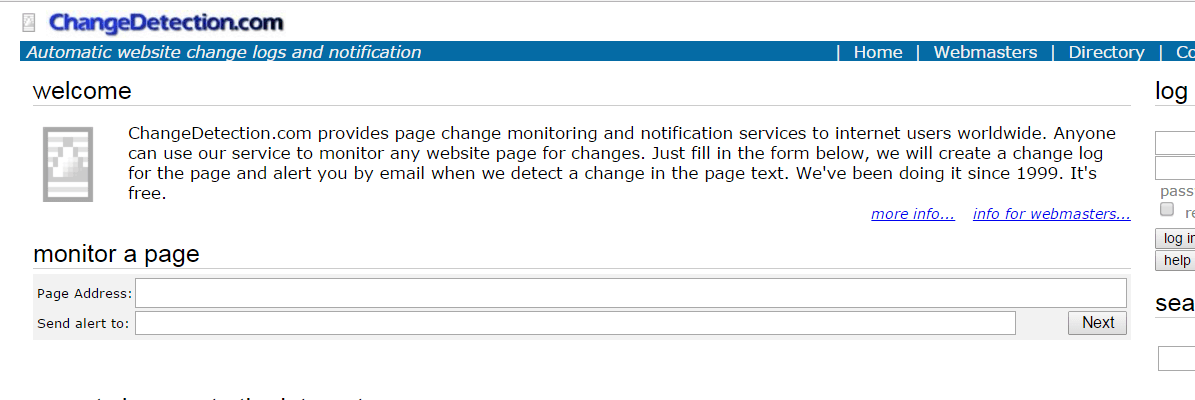Click the tagline in the blue banner
The image size is (1195, 400).
pyautogui.click(x=224, y=53)
